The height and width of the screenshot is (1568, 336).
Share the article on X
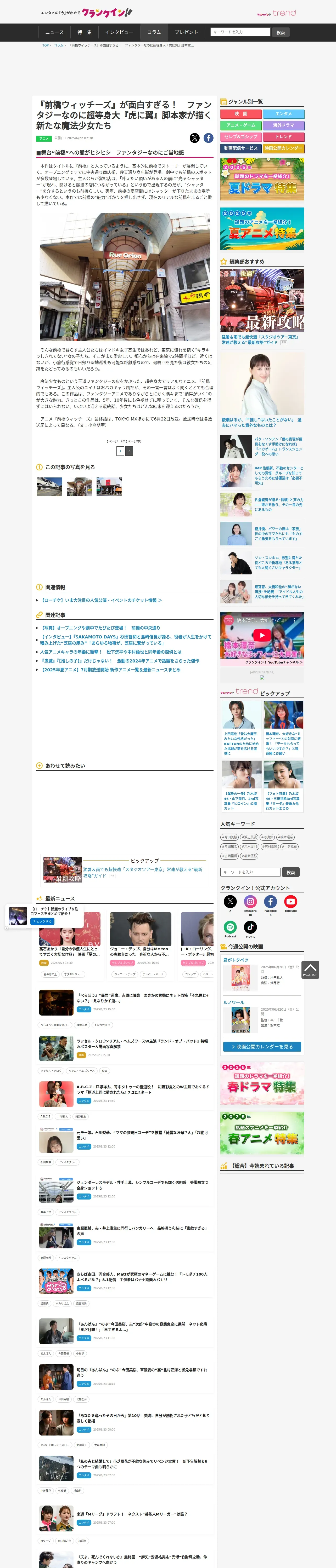(x=194, y=138)
